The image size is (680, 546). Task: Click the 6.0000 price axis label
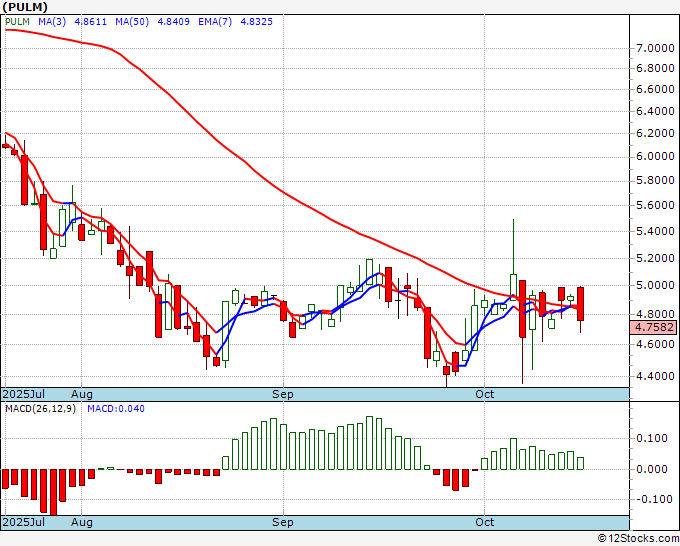655,156
